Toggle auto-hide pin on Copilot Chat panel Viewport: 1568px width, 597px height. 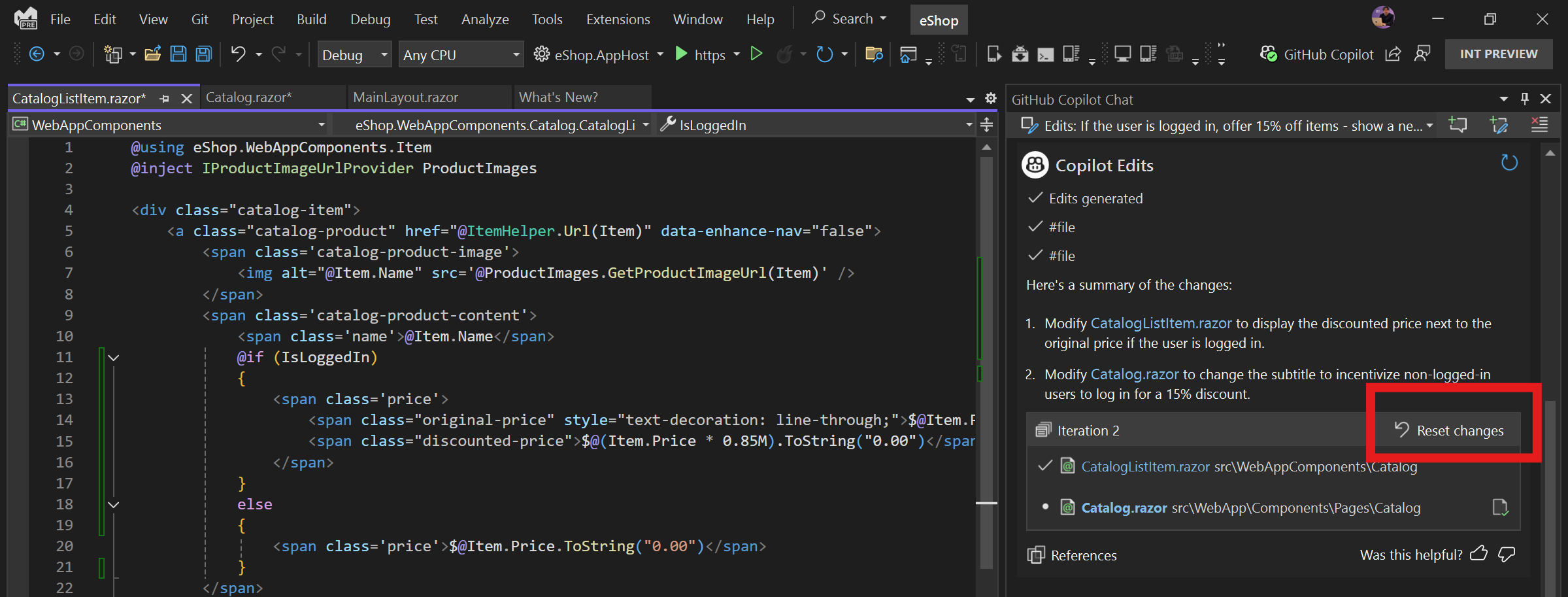[x=1525, y=99]
